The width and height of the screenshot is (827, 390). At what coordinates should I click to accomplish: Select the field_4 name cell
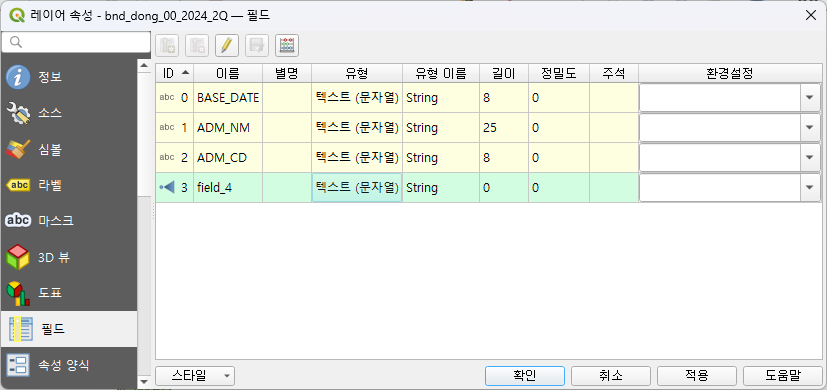228,187
